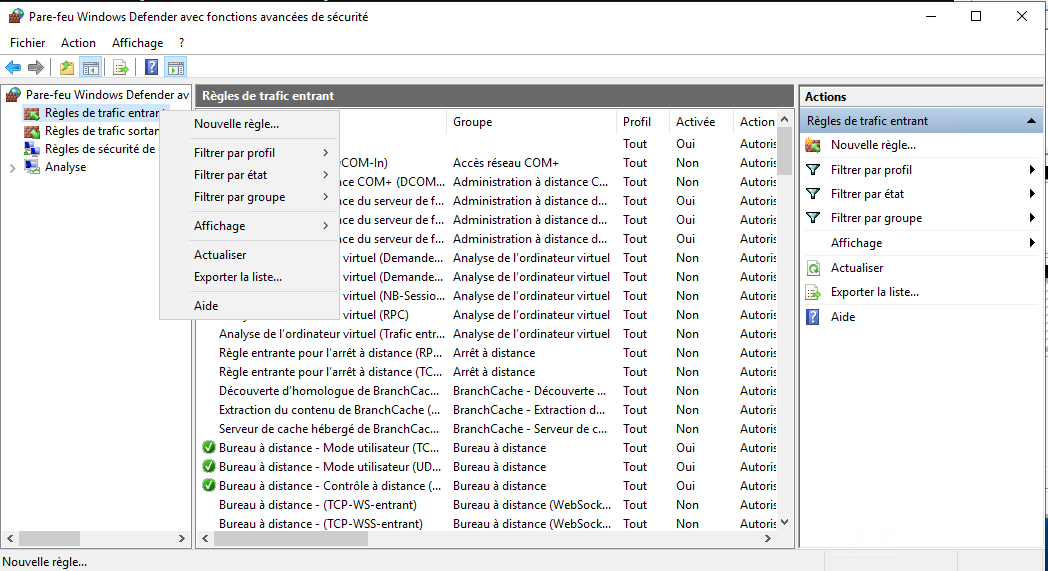1048x571 pixels.
Task: Open the Action menu
Action: (78, 43)
